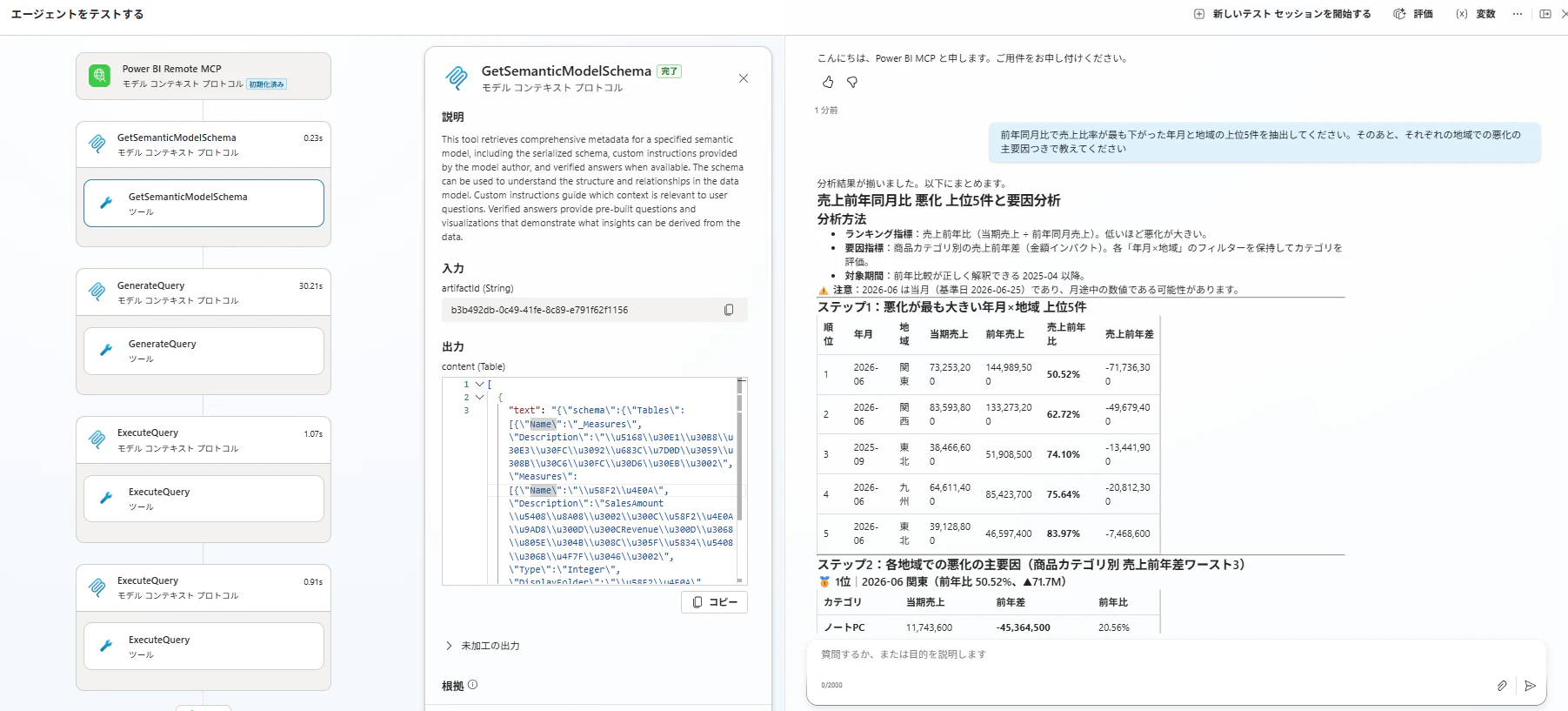The width and height of the screenshot is (1568, 711).
Task: Click the 売上前年差 column header
Action: coord(1130,334)
